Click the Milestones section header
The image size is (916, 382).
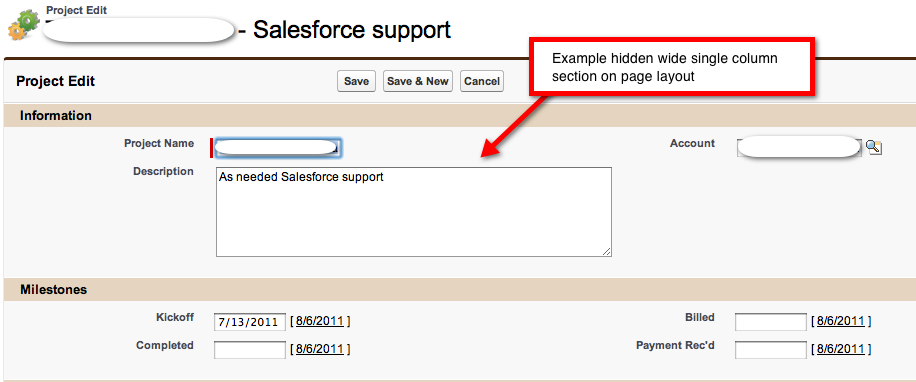tap(460, 290)
